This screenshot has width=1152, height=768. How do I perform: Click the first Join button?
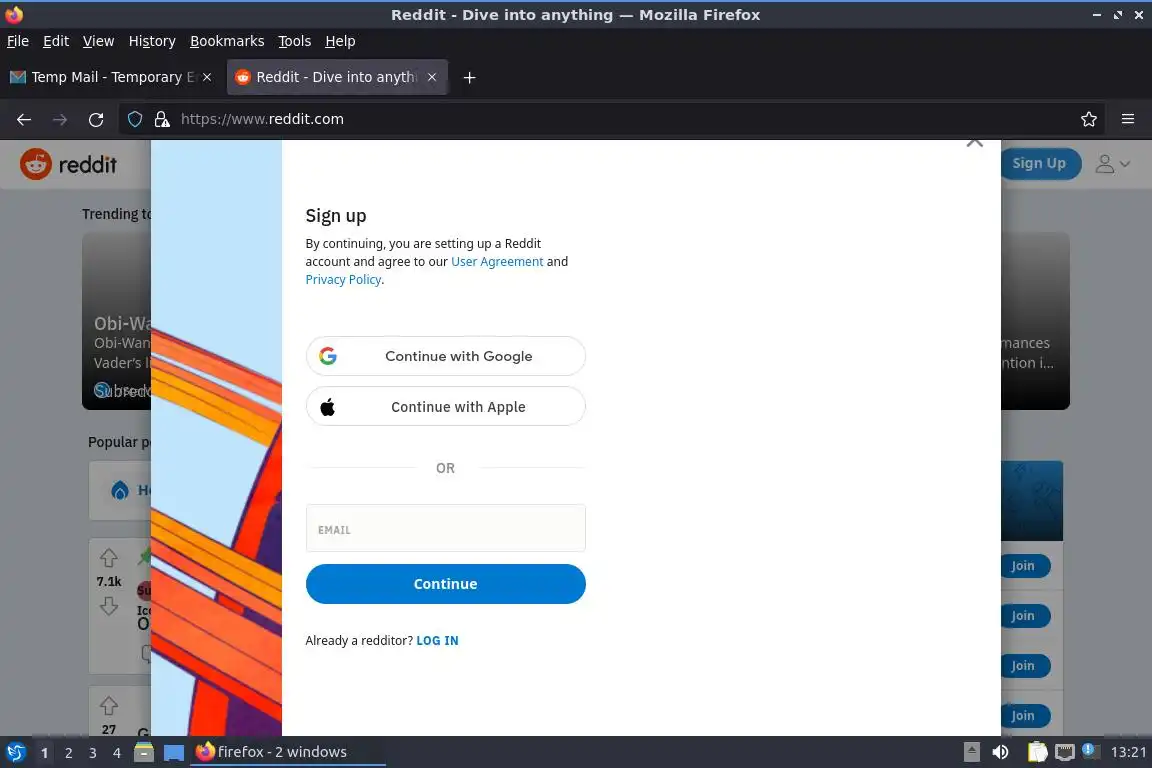click(1025, 566)
